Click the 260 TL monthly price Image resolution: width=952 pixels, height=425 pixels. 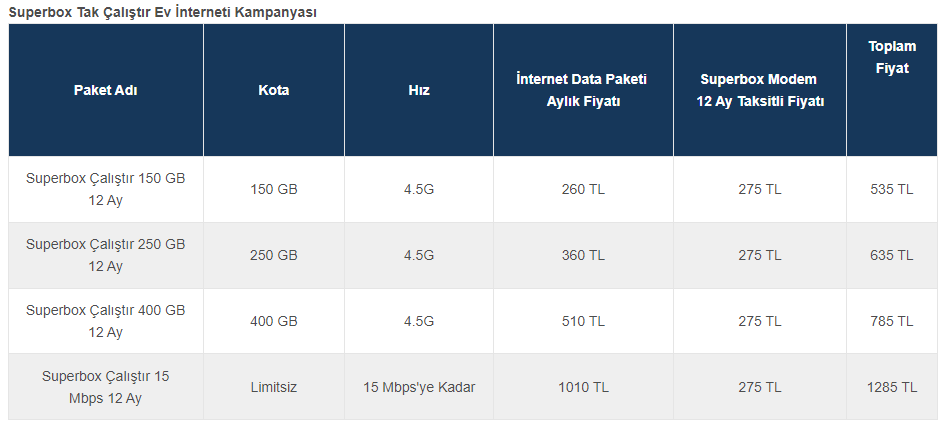pos(583,189)
